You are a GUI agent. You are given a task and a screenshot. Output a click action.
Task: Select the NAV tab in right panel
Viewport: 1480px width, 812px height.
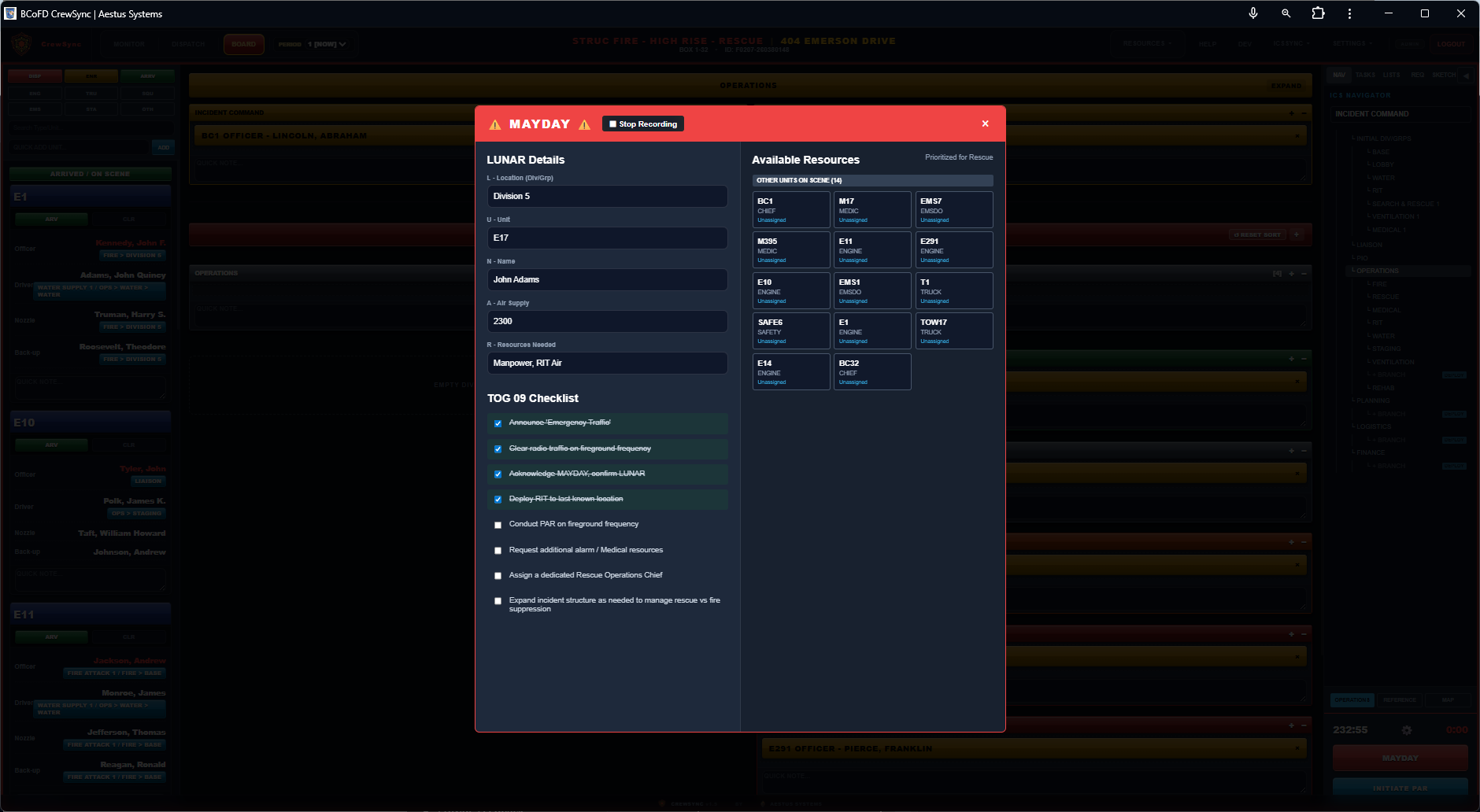click(1339, 76)
